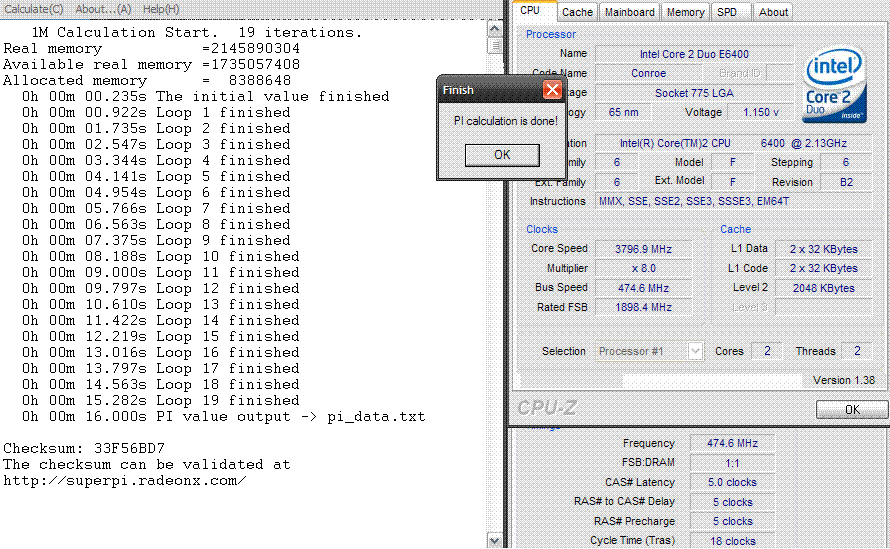Click the processor Name field Intel Core 2 Duo E6400
The width and height of the screenshot is (890, 549).
[694, 54]
